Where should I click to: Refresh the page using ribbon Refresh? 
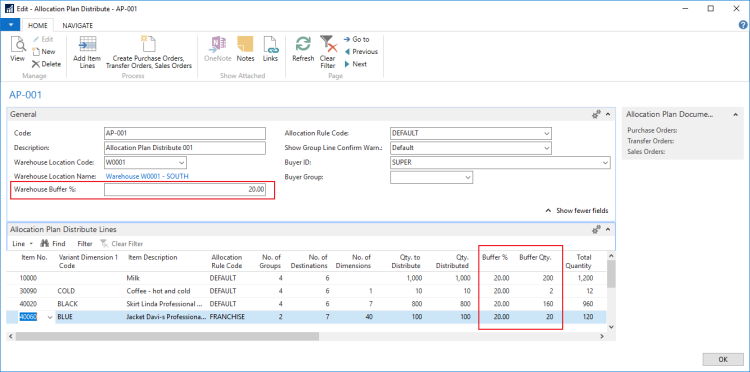pos(303,49)
